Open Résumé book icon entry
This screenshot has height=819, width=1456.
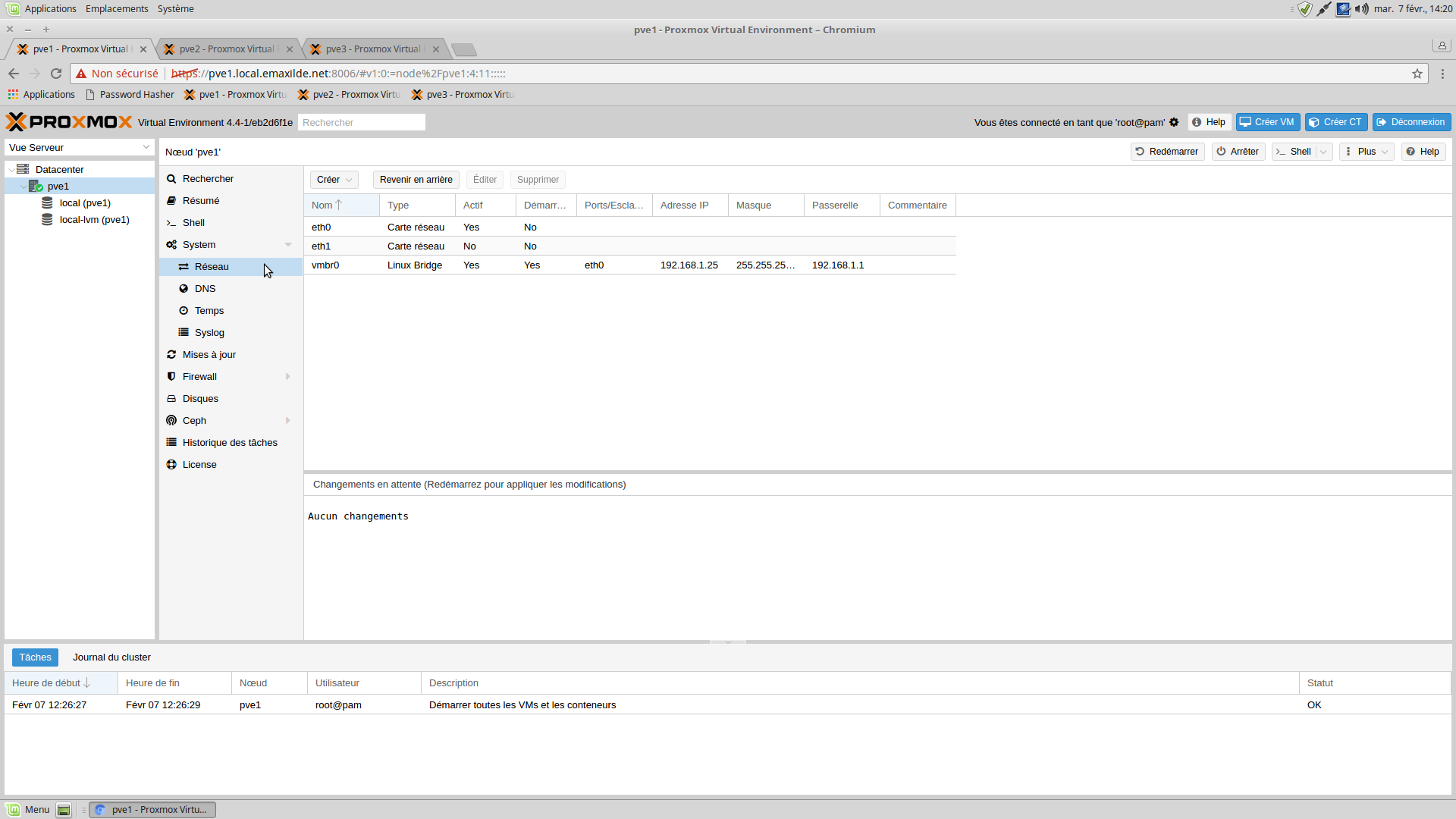point(171,201)
